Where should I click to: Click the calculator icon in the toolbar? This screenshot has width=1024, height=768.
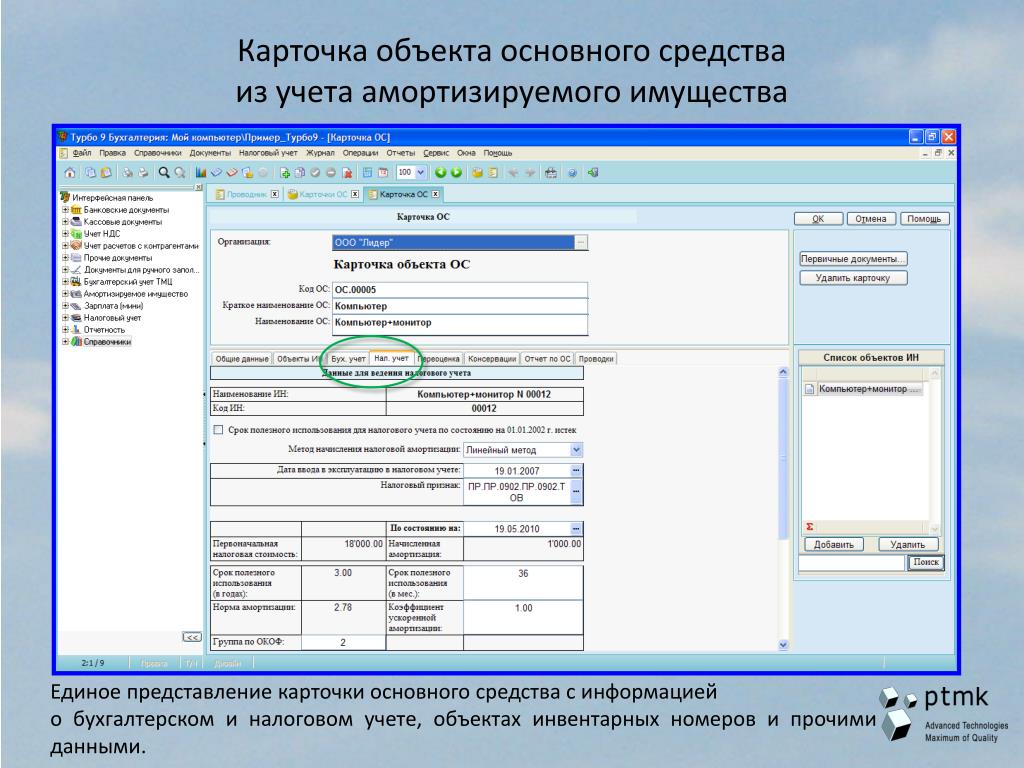pos(366,173)
